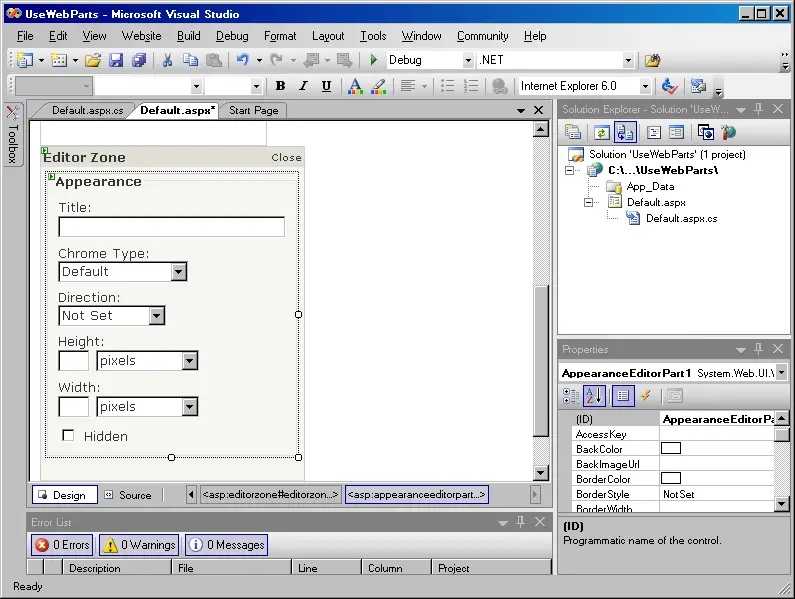This screenshot has width=795, height=599.
Task: Apply Bold formatting
Action: pos(280,86)
